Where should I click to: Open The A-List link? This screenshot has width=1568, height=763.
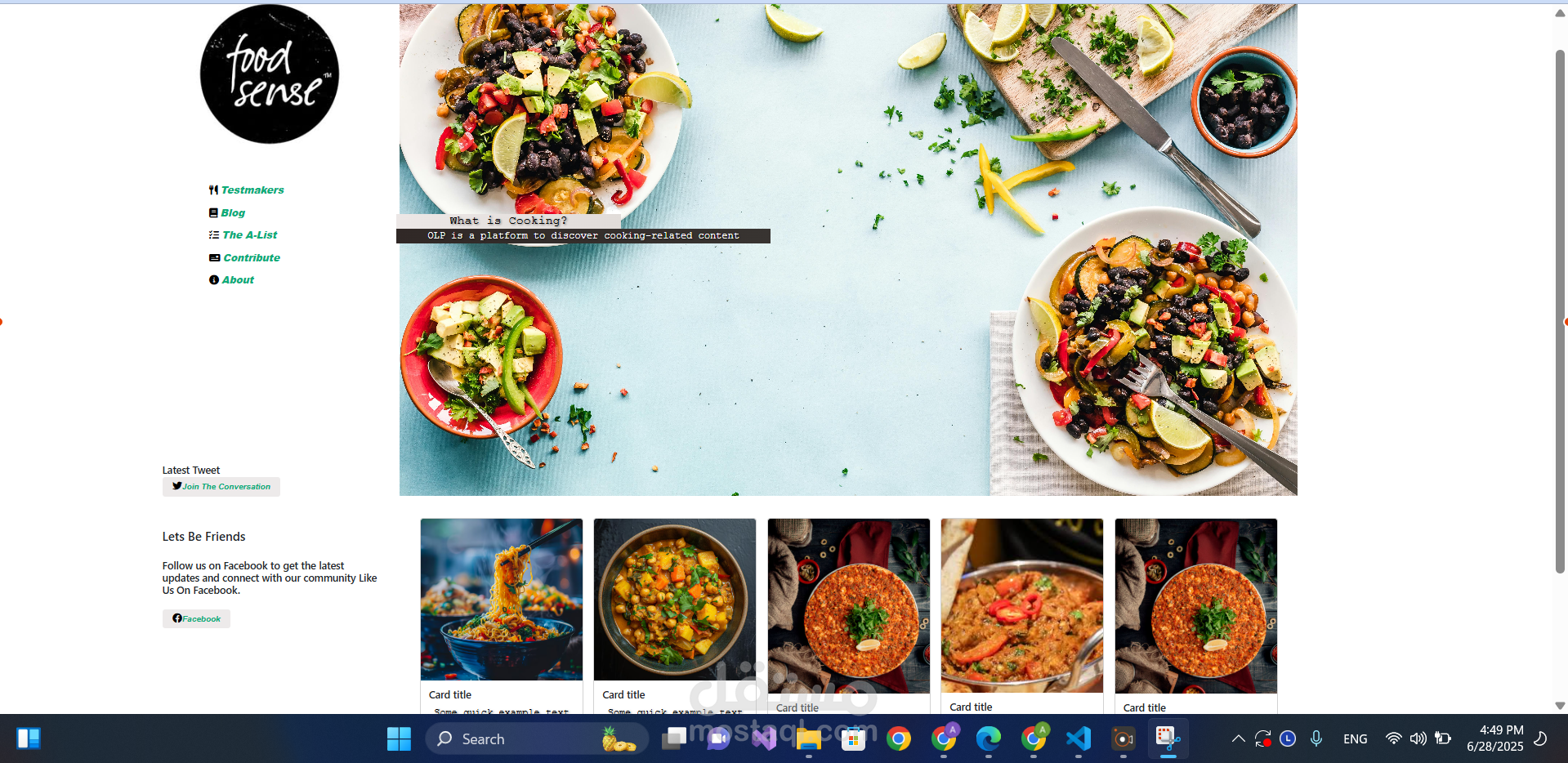coord(250,234)
